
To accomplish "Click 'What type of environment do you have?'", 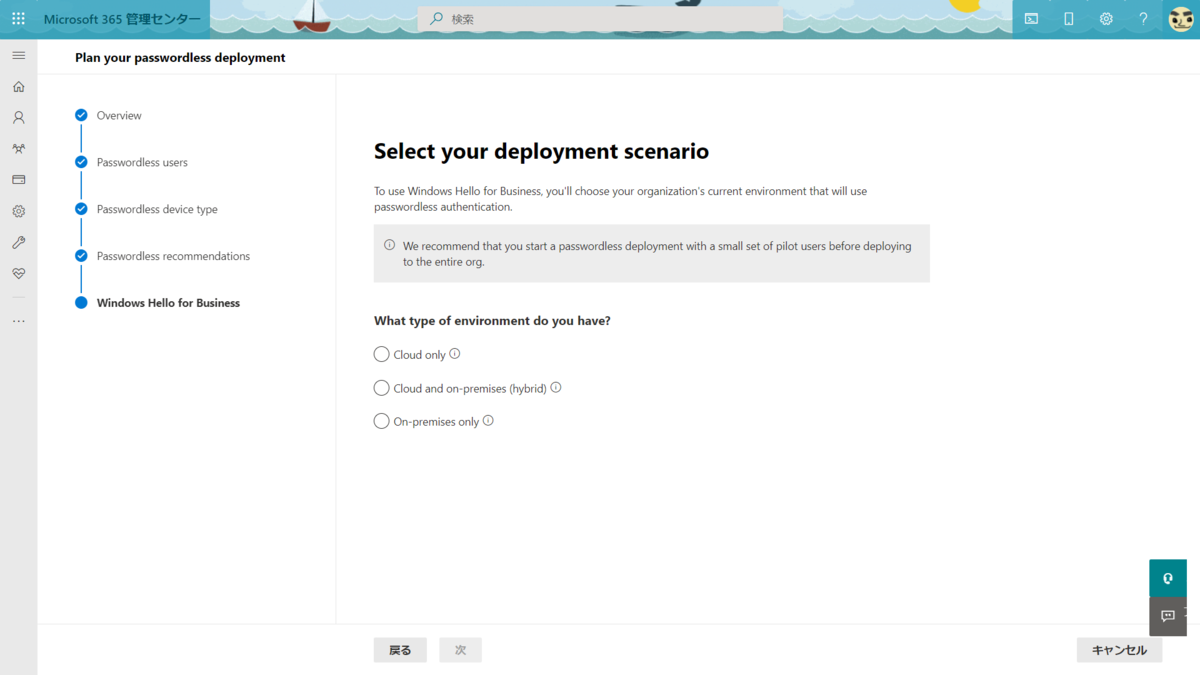I will click(492, 321).
